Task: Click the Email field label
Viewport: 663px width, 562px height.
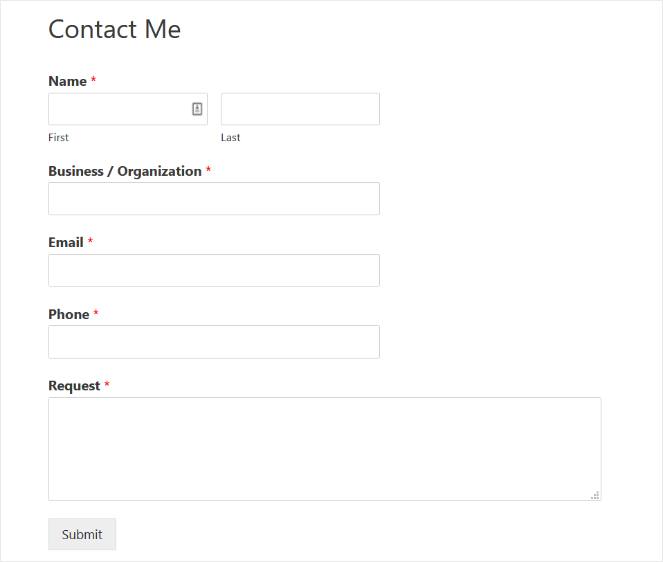Action: 65,242
